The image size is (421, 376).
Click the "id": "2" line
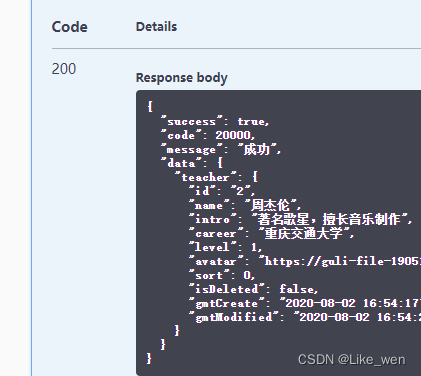222,191
